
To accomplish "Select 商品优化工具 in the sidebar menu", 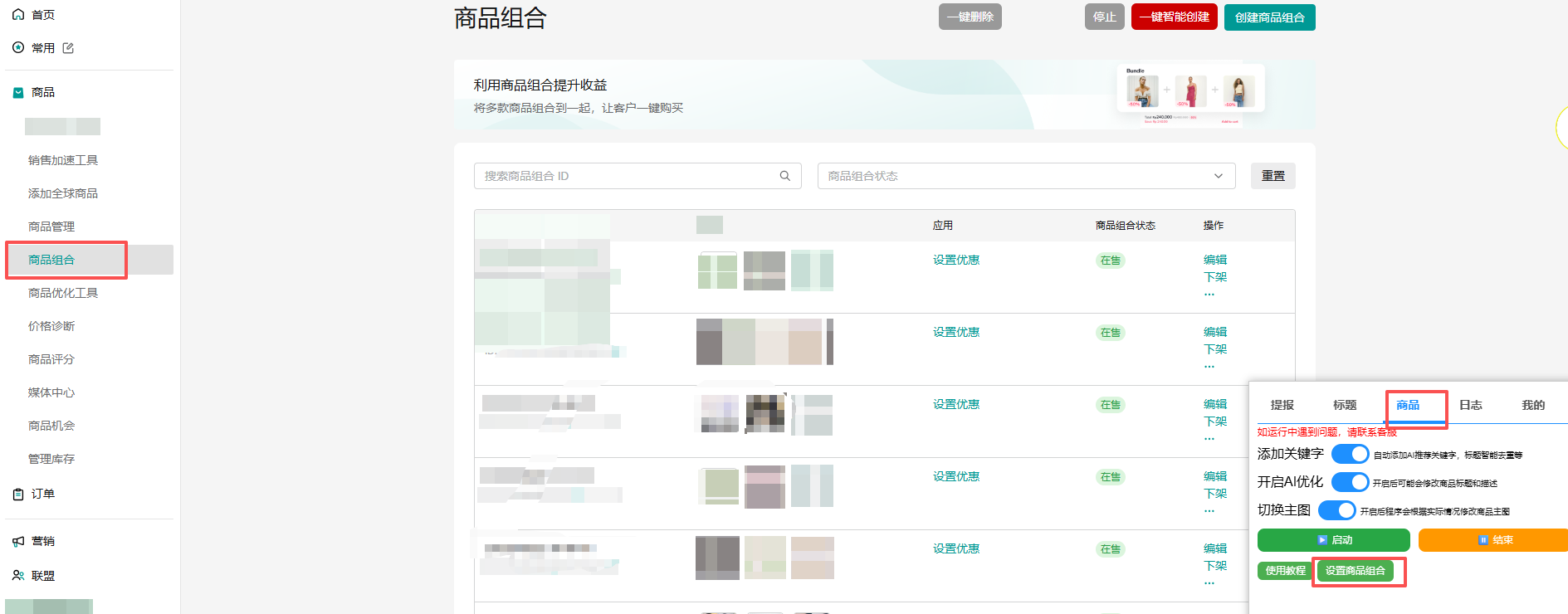I will click(63, 293).
